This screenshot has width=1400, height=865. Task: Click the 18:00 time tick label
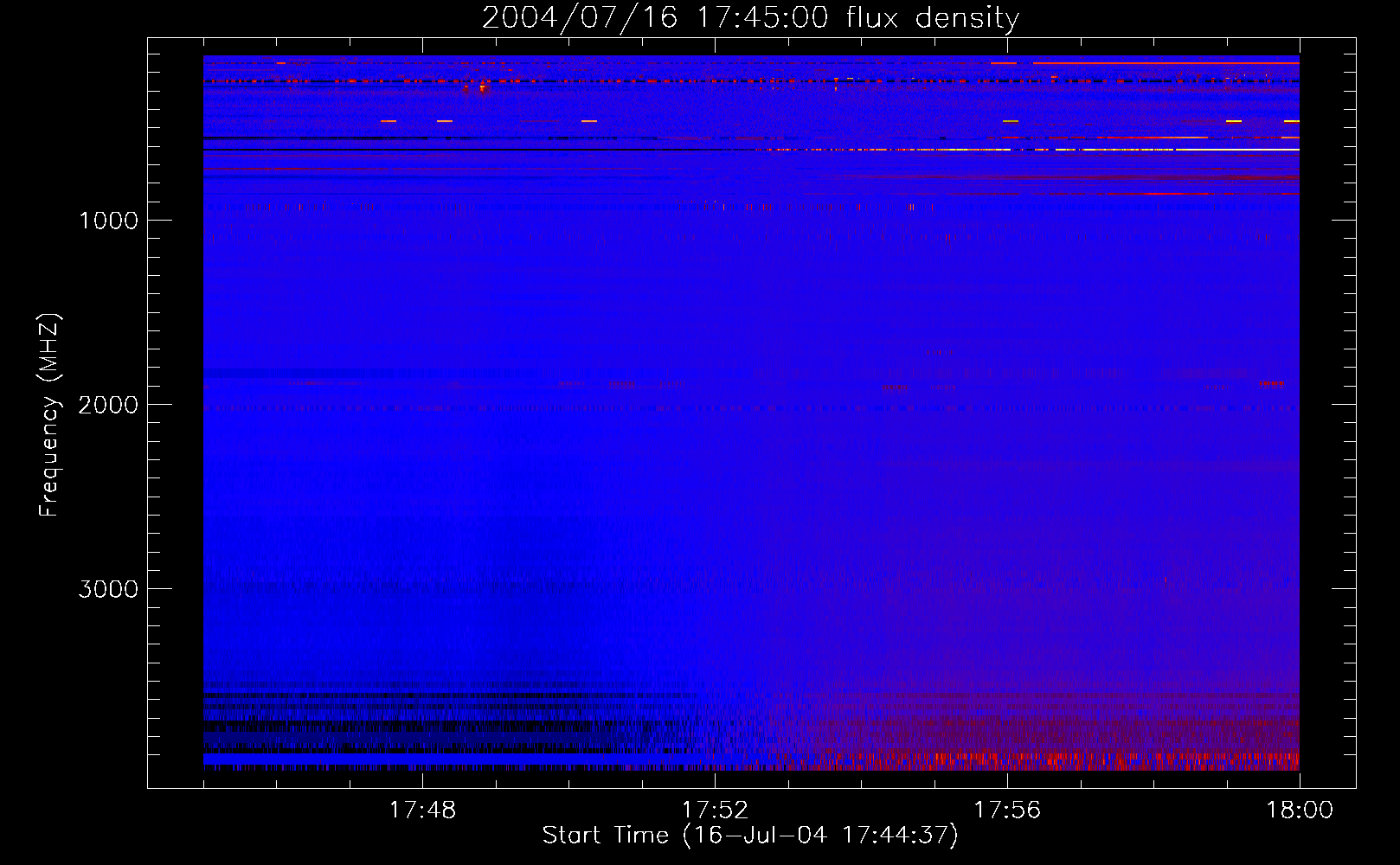1300,811
